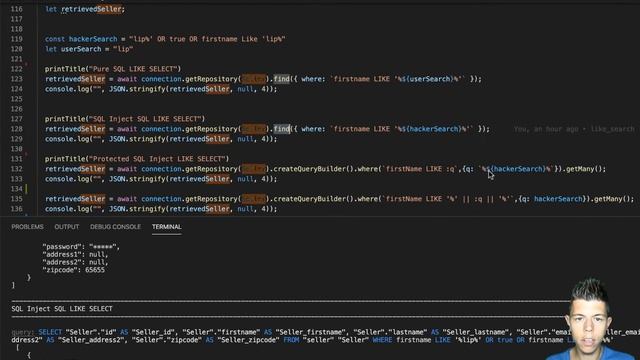Click the WHERE keyword in the terminal query
This screenshot has width=640, height=360.
(382, 340)
